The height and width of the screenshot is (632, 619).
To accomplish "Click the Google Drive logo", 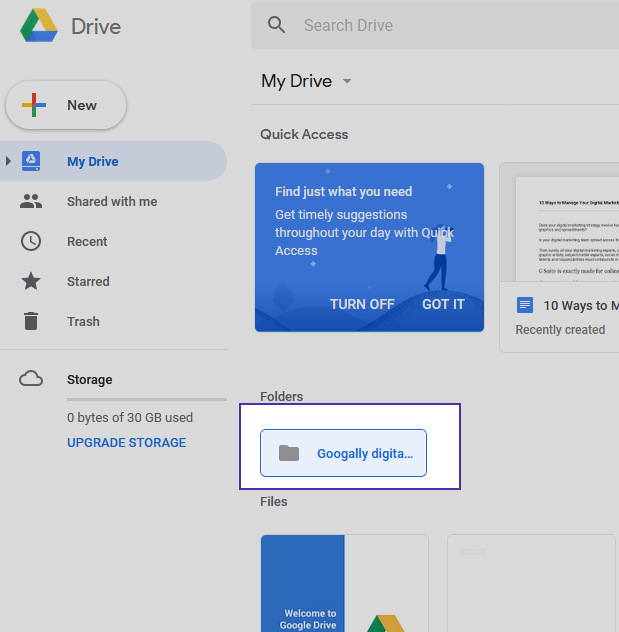I will pos(39,26).
